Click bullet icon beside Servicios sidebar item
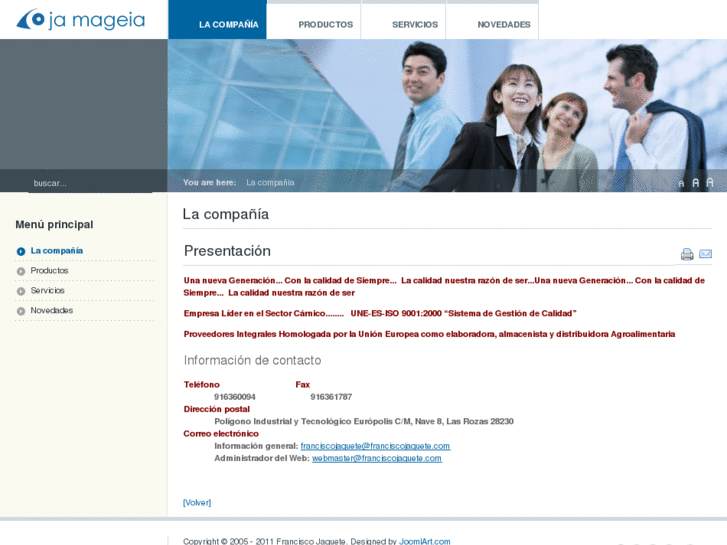This screenshot has width=727, height=545. 21,291
